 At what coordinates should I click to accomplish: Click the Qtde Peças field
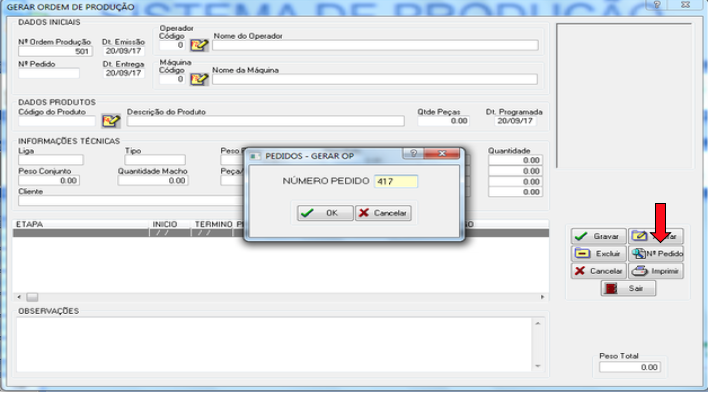click(x=443, y=121)
